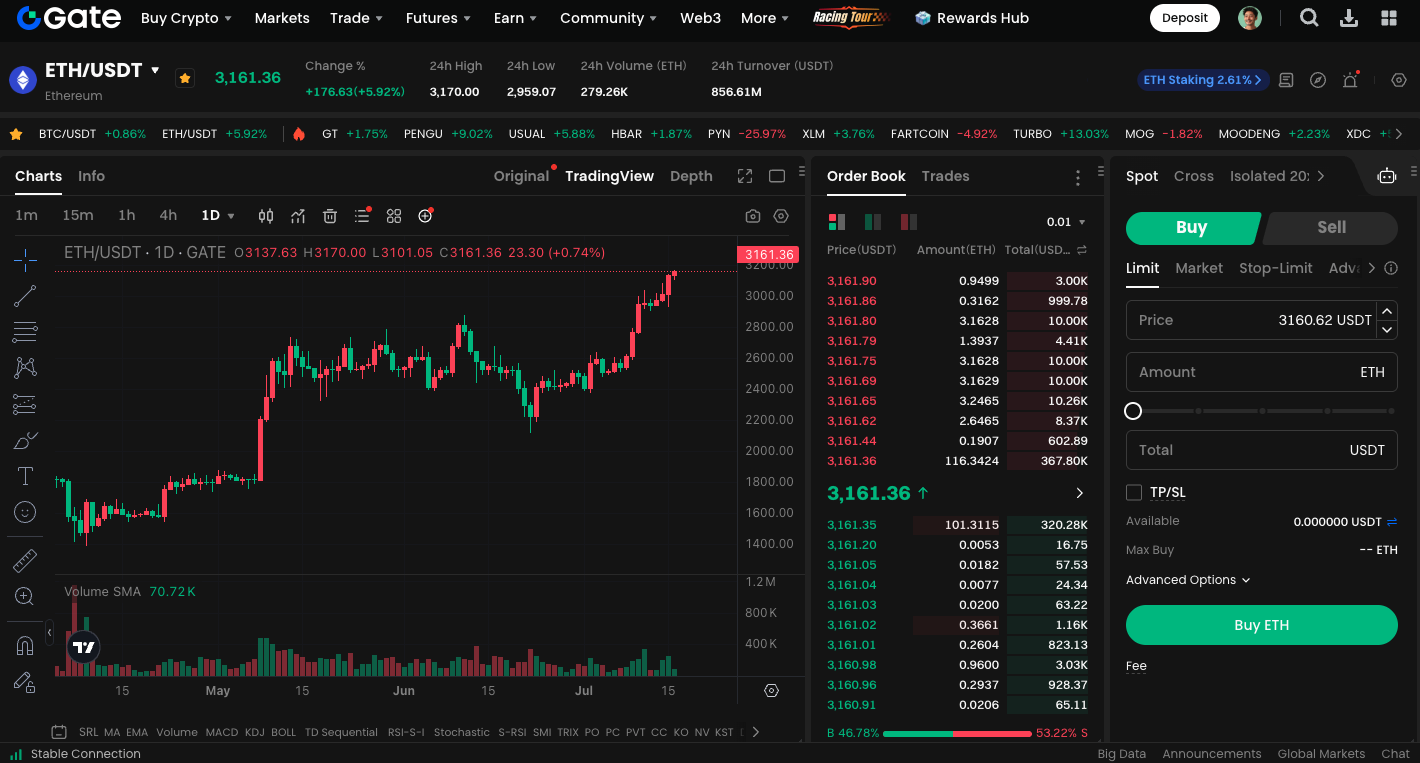Expand the Futures menu

[438, 18]
